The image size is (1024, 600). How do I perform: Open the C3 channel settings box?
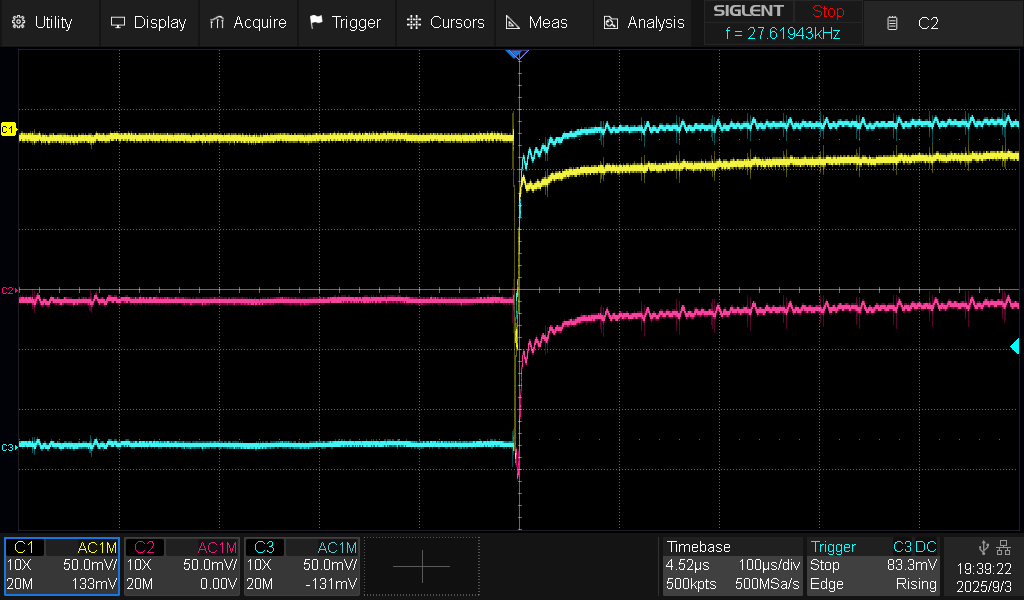(302, 566)
